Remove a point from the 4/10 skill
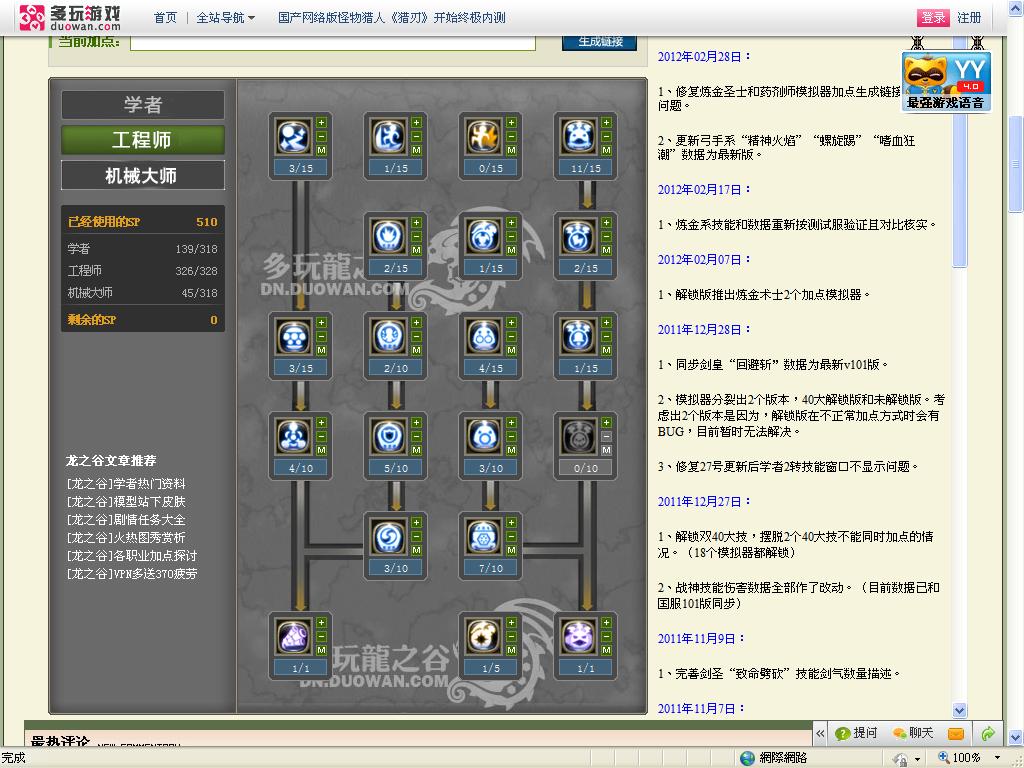The height and width of the screenshot is (768, 1024). [x=321, y=436]
